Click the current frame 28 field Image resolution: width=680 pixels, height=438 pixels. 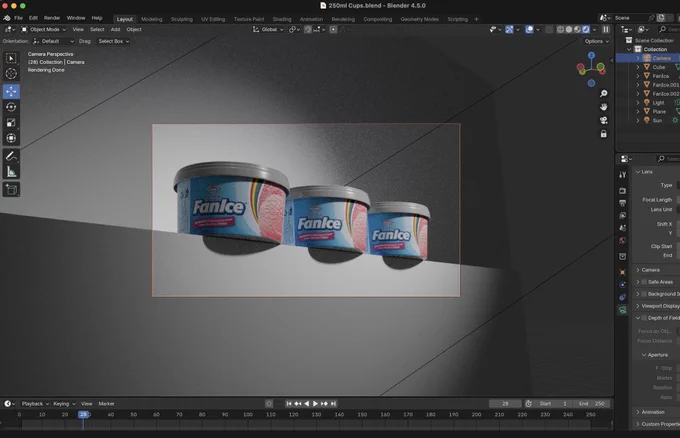coord(505,404)
